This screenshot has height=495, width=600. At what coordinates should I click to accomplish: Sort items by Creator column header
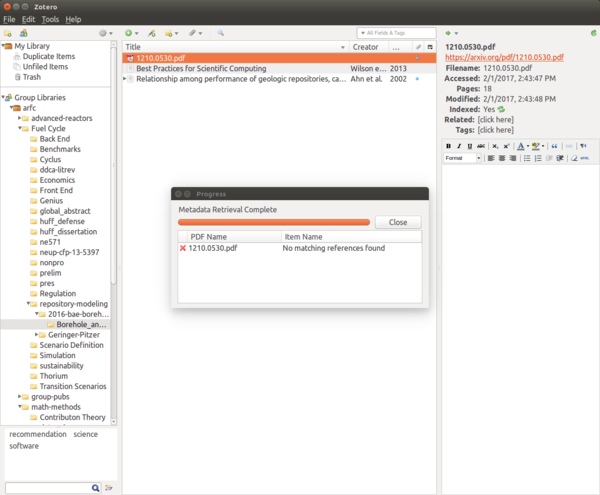(368, 47)
